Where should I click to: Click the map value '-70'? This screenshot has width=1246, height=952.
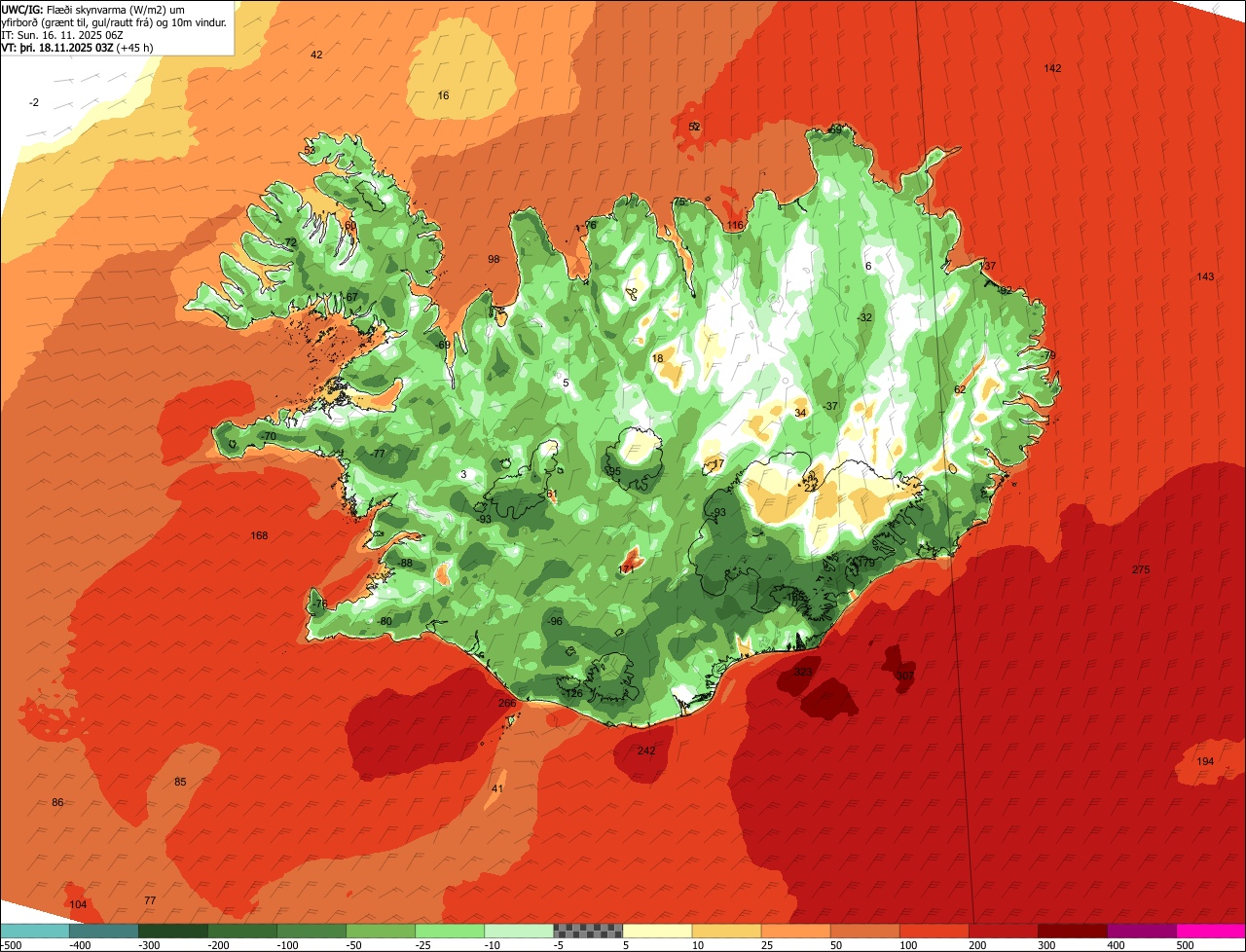click(269, 436)
